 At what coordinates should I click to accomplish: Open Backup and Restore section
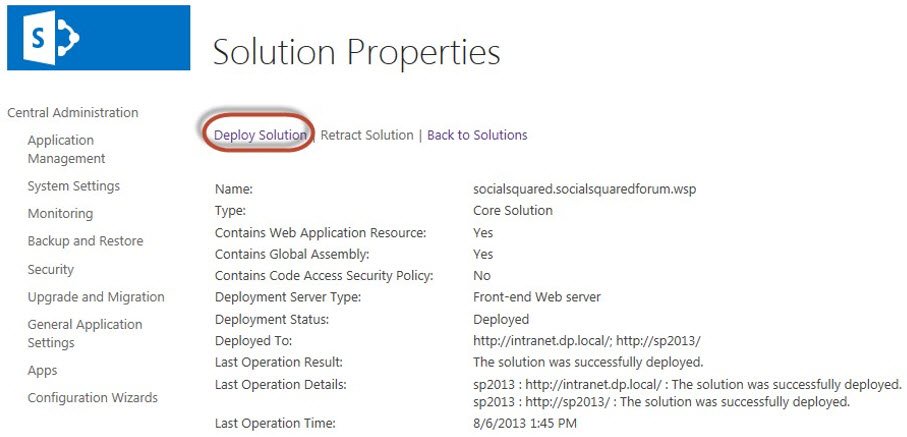coord(85,241)
